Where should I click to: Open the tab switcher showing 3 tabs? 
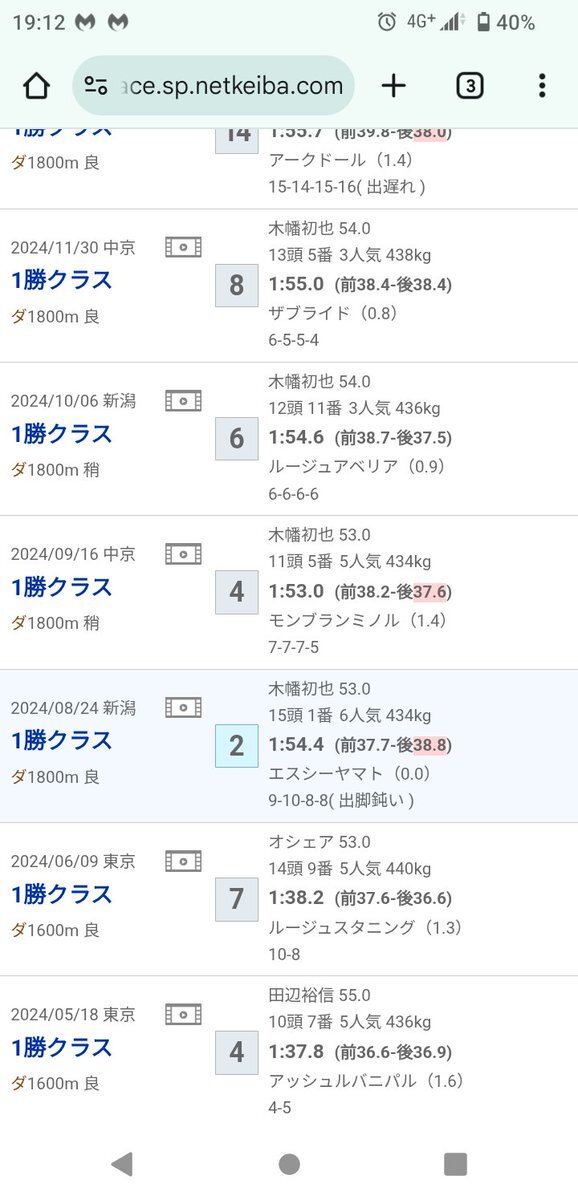coord(469,86)
